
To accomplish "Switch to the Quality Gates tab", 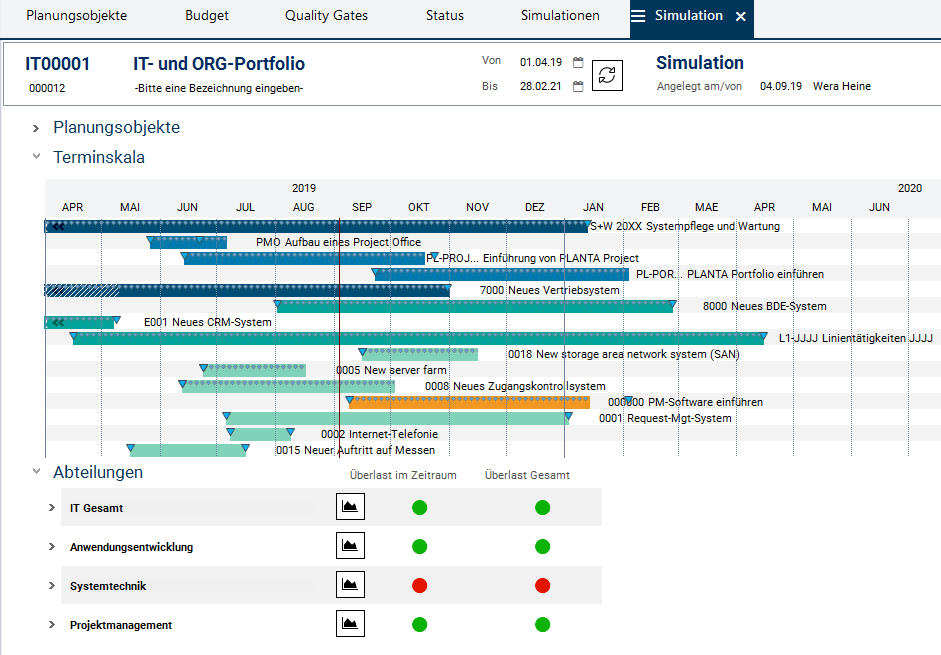I will pyautogui.click(x=326, y=16).
